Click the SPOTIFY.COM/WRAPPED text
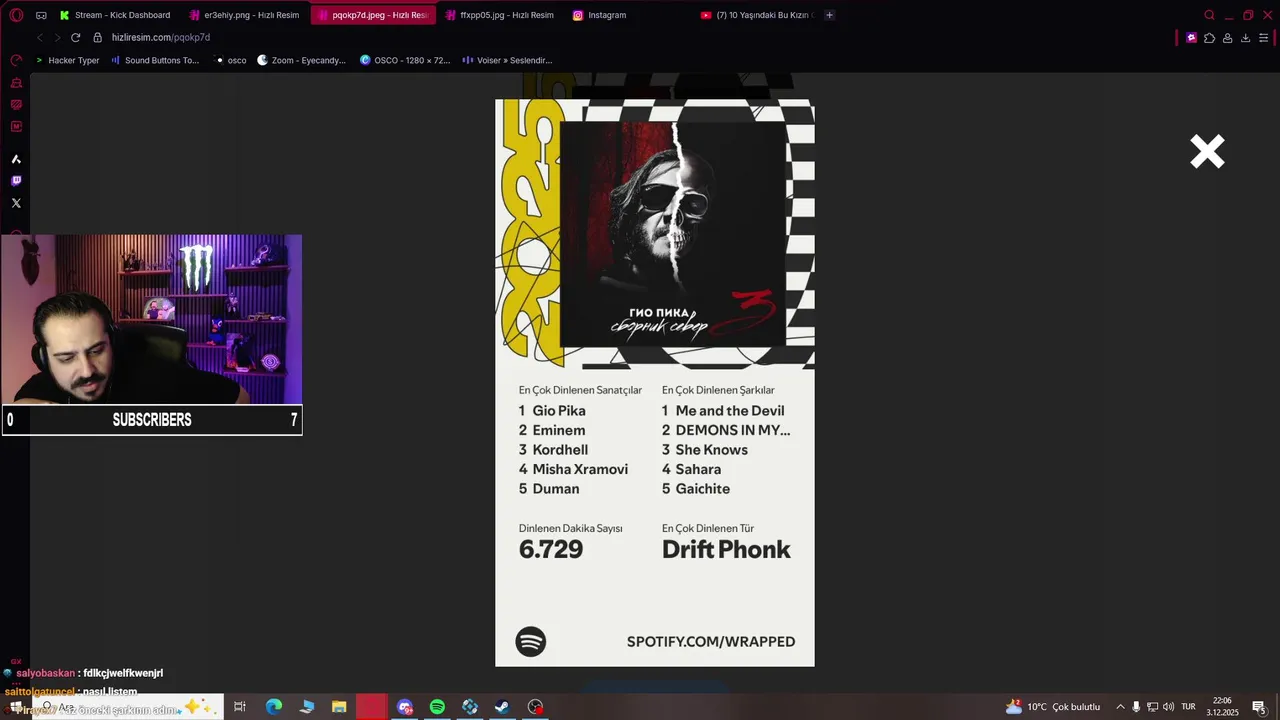This screenshot has height=720, width=1280. (711, 642)
